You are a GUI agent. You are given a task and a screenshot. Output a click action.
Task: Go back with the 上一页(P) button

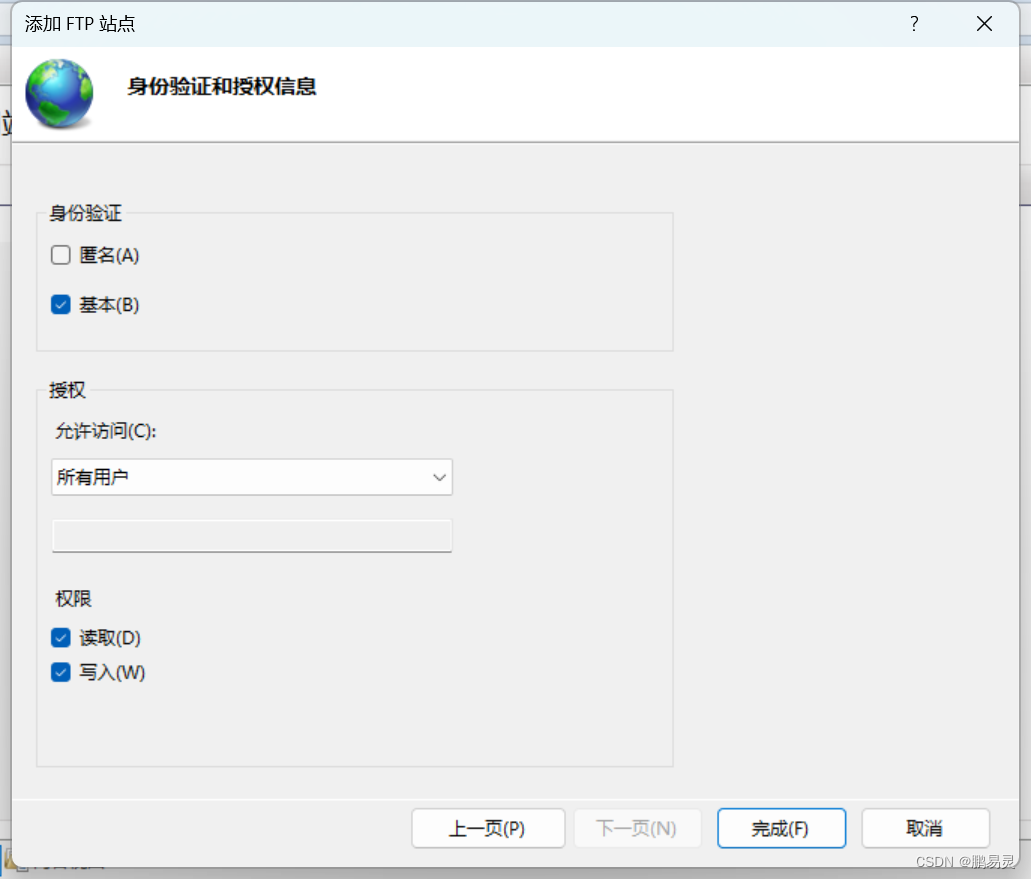(x=488, y=828)
